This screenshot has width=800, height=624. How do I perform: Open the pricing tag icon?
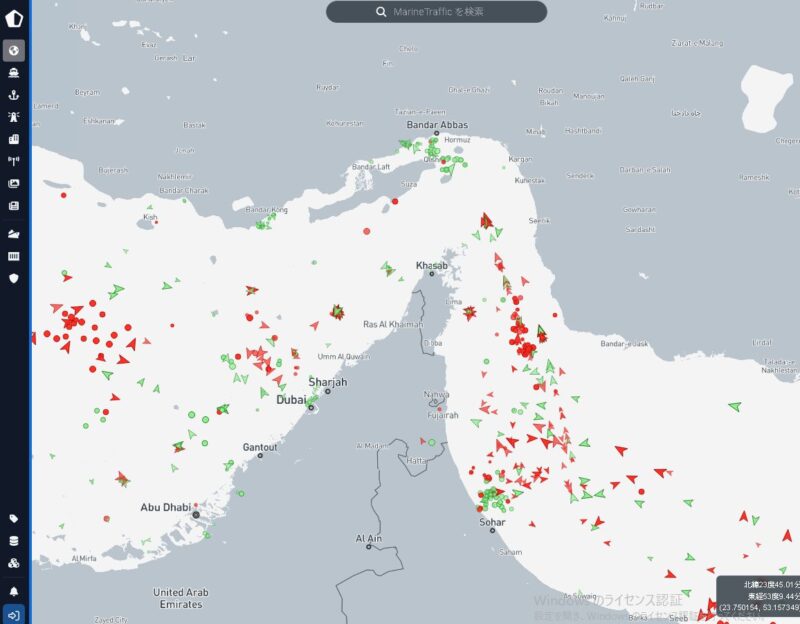(14, 519)
